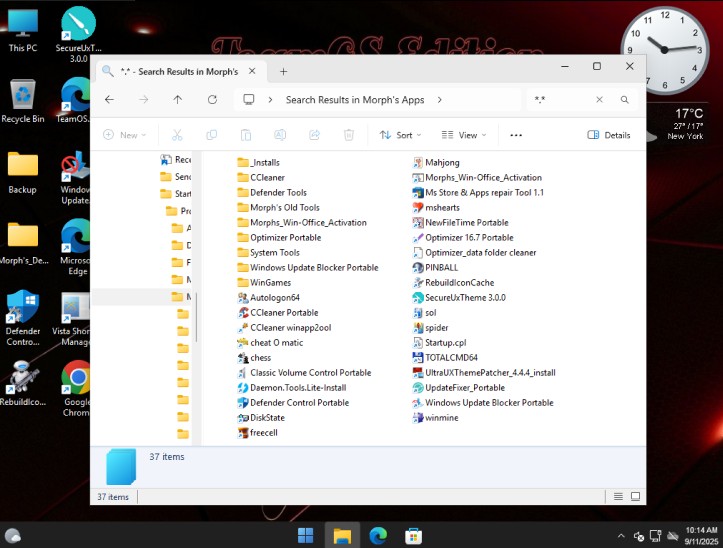
Task: Open Autologon64 application
Action: click(268, 298)
